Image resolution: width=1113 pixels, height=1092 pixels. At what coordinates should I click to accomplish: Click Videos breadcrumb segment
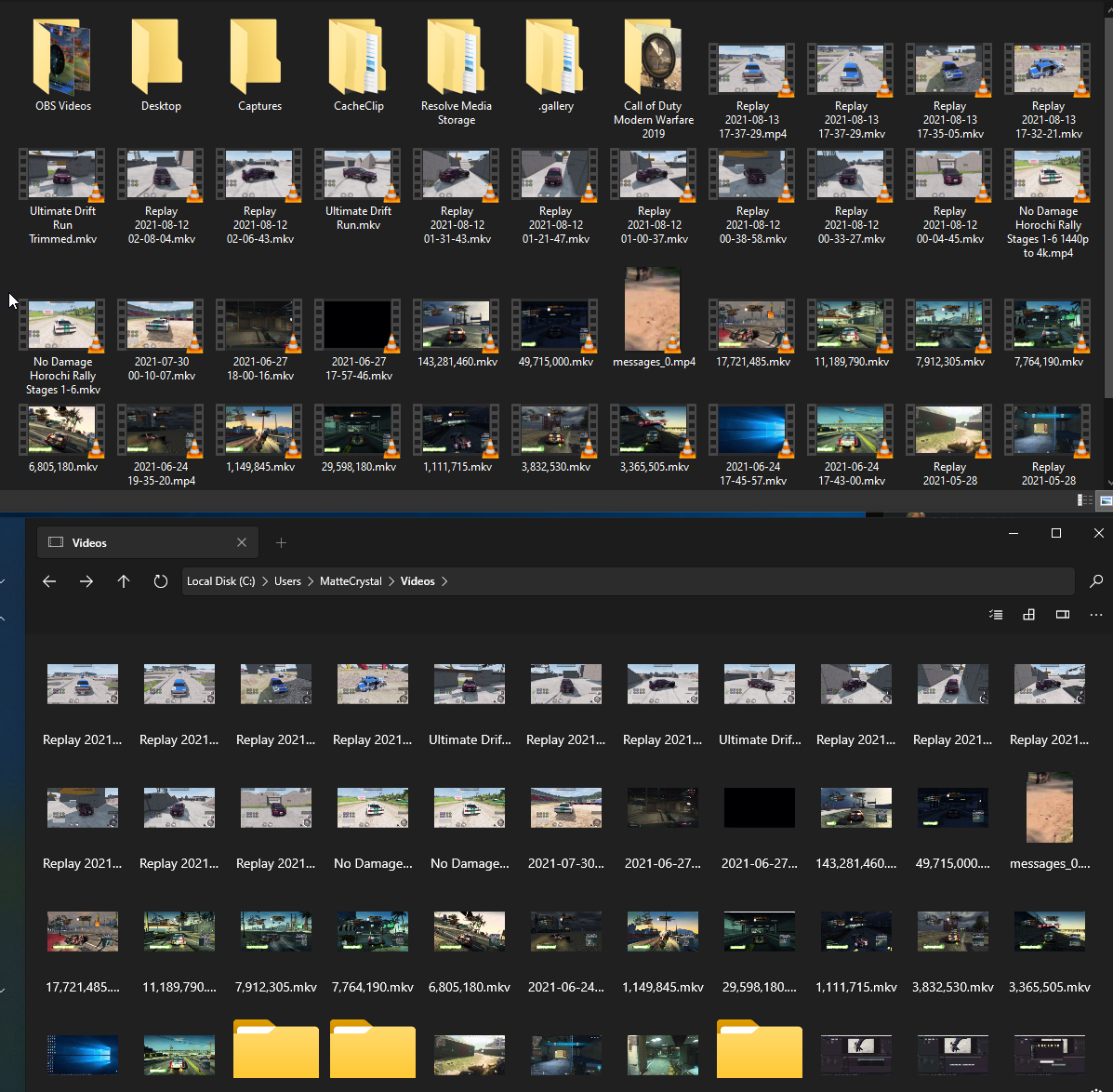pos(417,581)
